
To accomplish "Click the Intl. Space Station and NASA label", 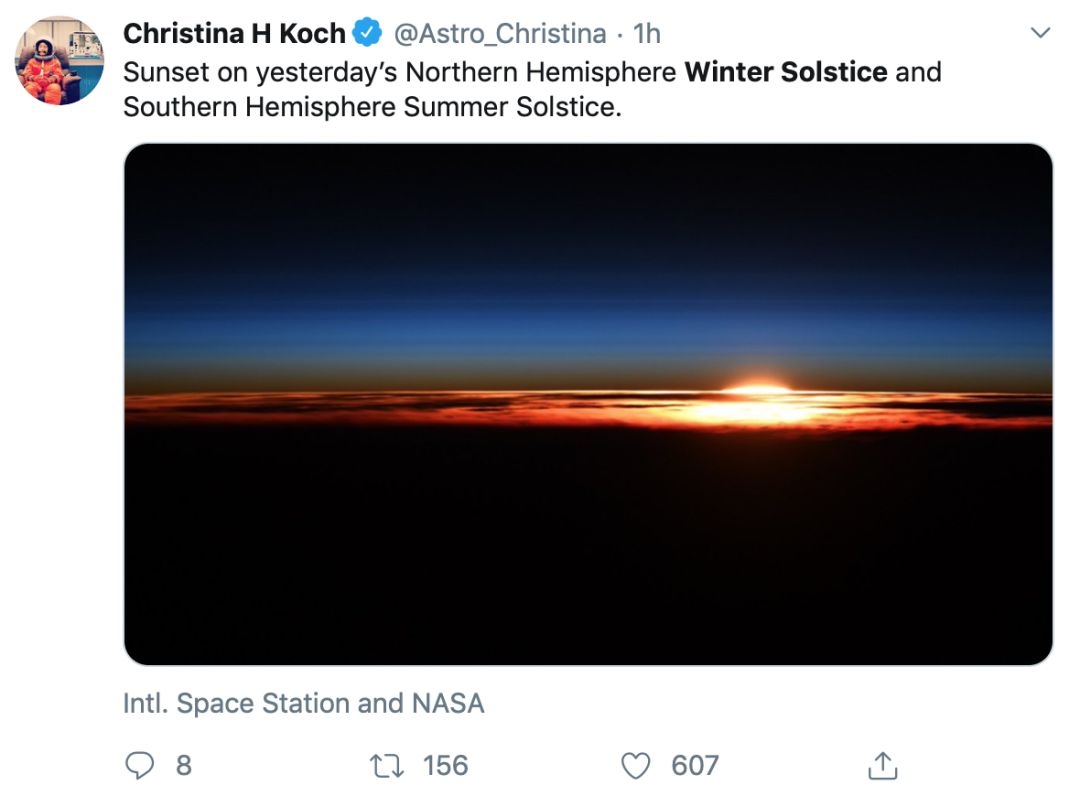I will [303, 703].
